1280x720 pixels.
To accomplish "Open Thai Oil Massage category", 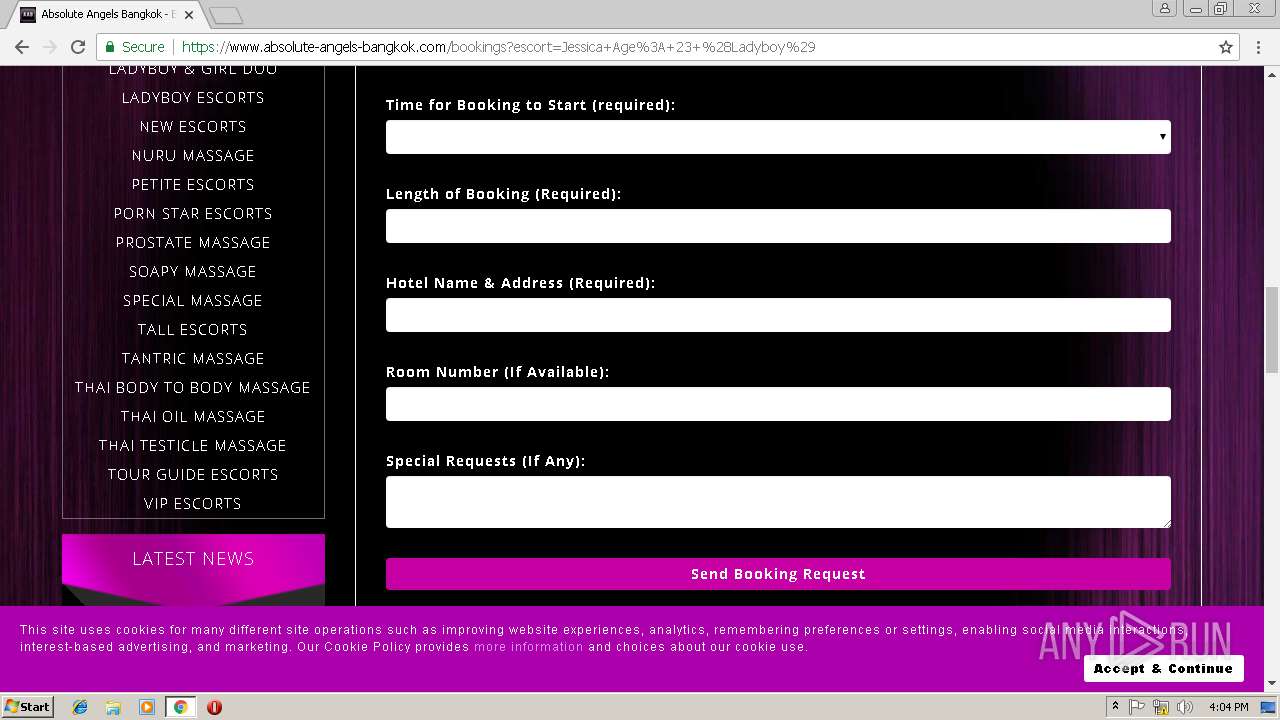I will (x=193, y=417).
